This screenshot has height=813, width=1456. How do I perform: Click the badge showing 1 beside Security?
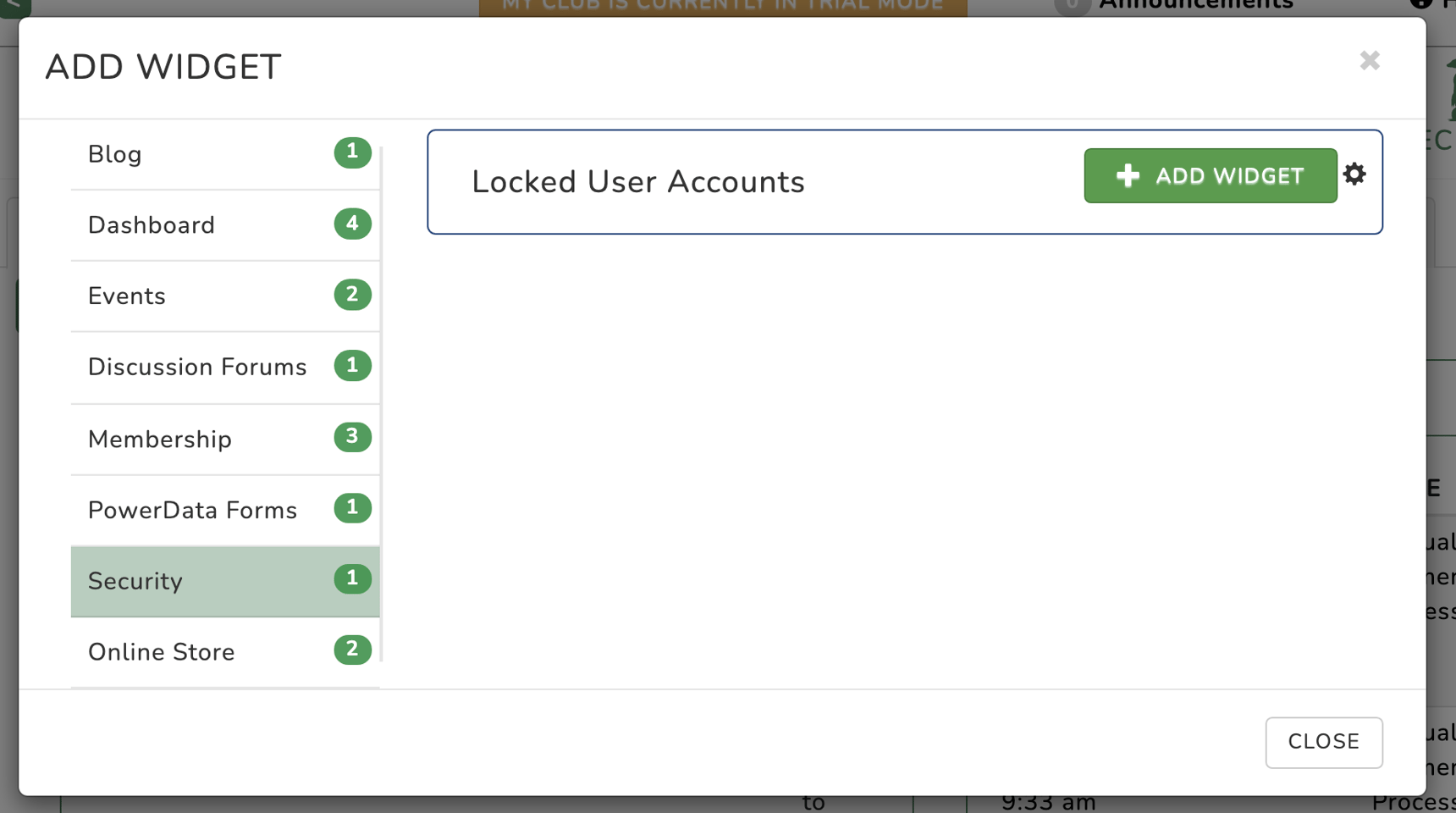351,579
